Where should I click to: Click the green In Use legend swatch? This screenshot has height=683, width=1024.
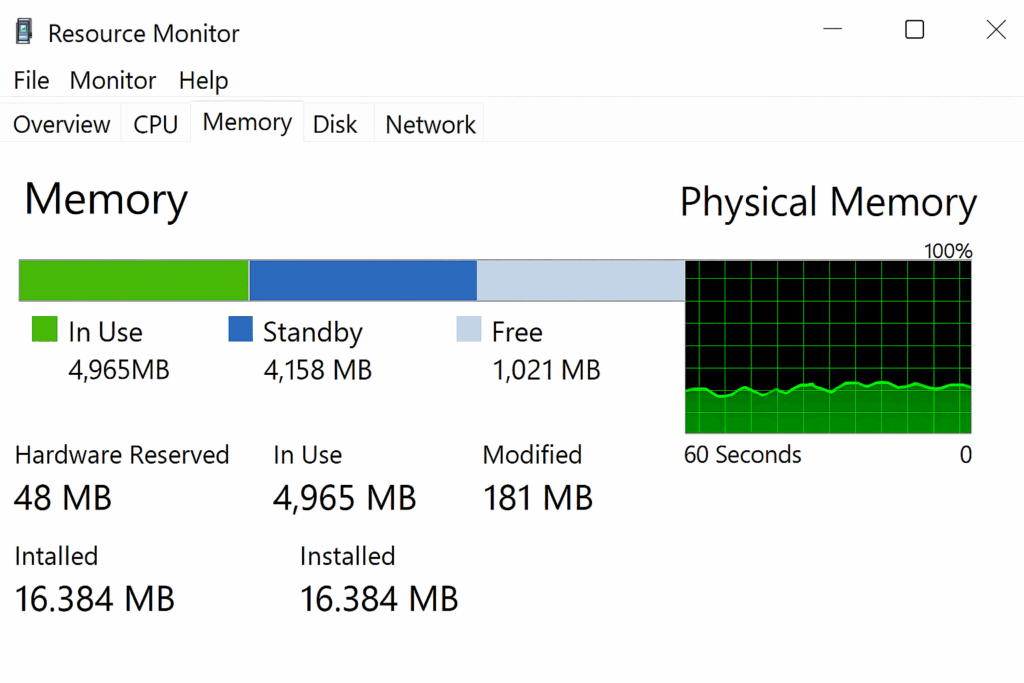[45, 330]
